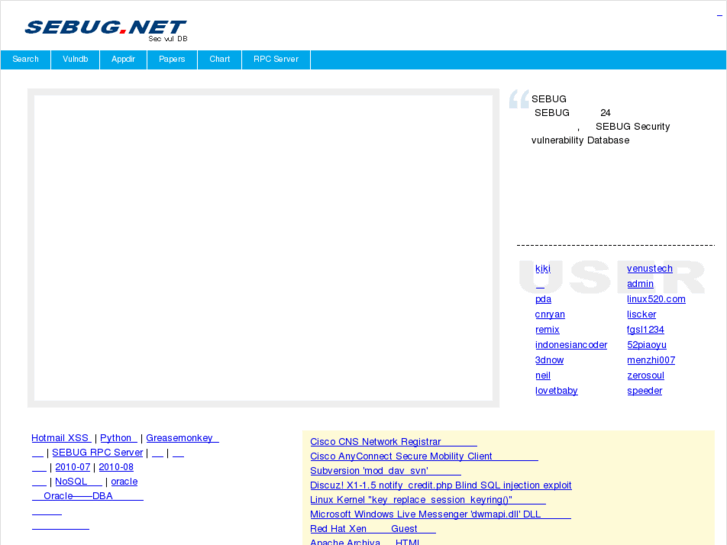The image size is (727, 545).
Task: Open the Hotmail XSS tag link
Action: pos(61,438)
